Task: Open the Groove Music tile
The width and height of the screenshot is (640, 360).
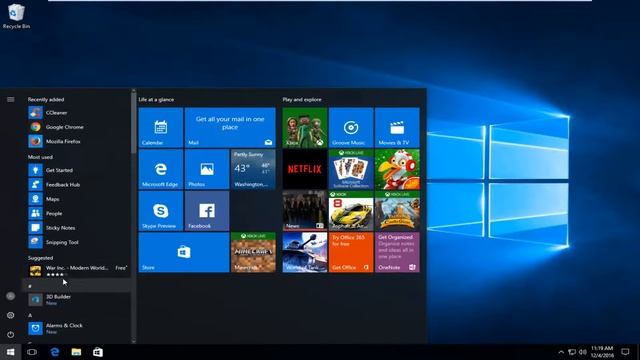Action: pyautogui.click(x=351, y=127)
